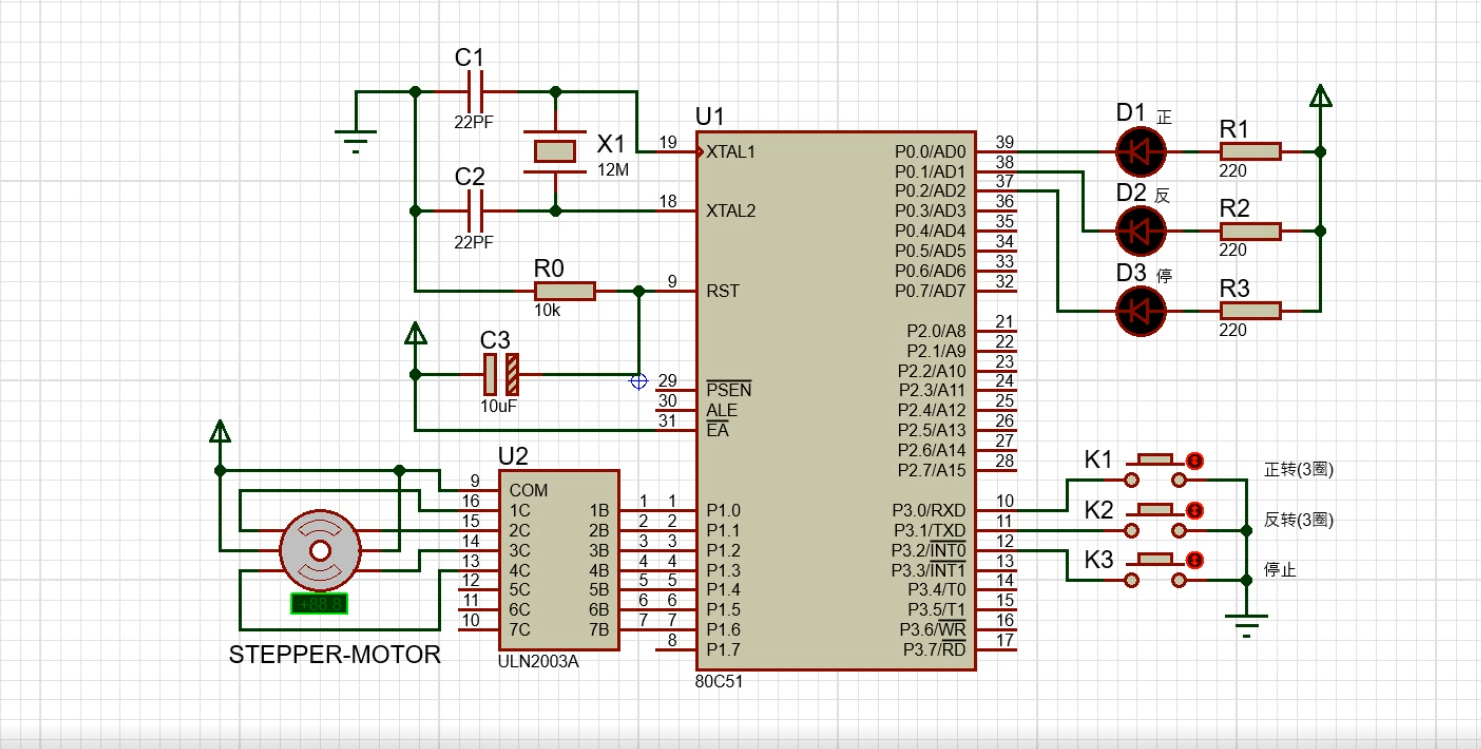Click the EA pin label on U1
Screen dimensions: 1481x749
point(717,430)
